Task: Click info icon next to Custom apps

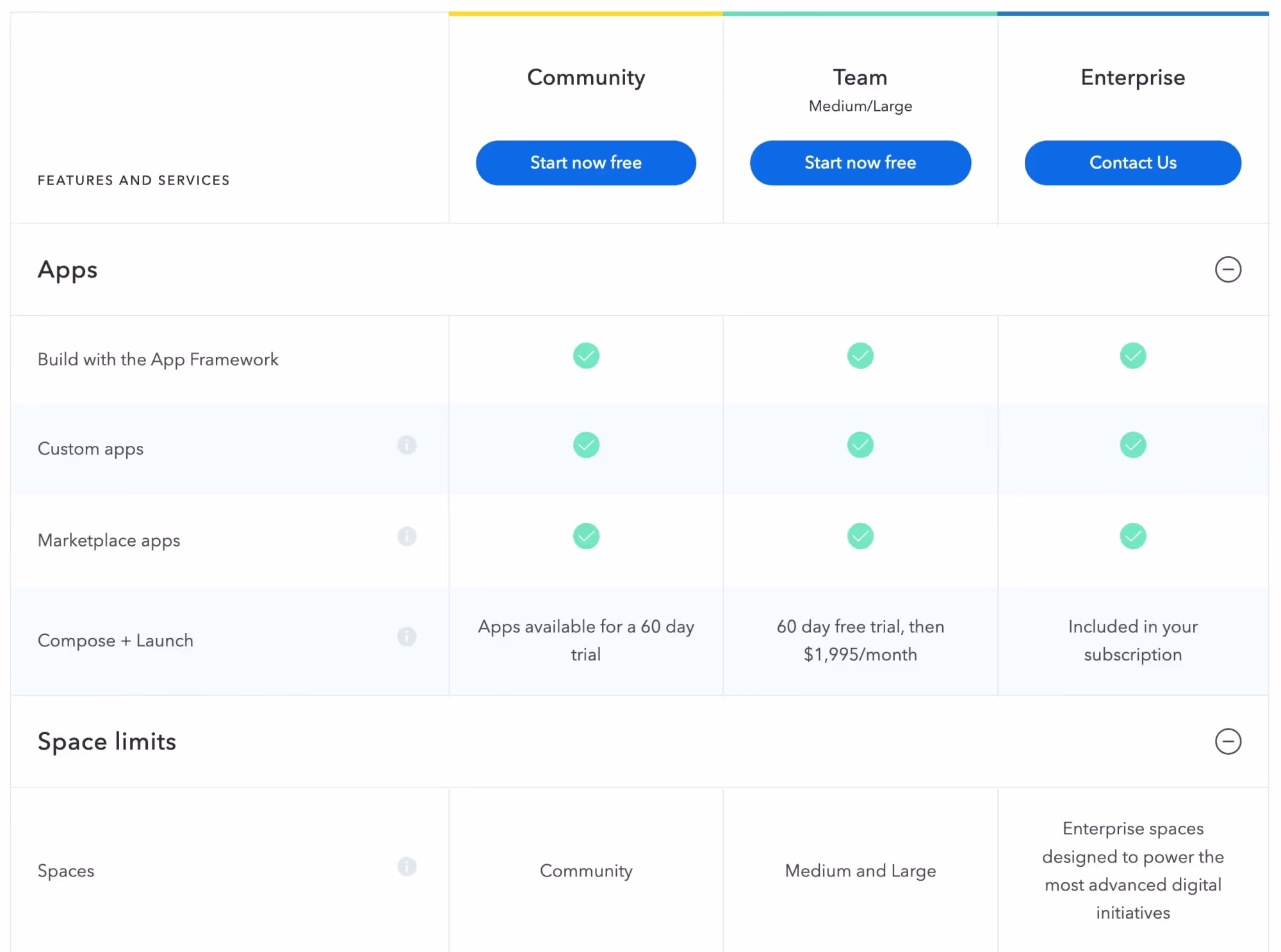Action: click(x=407, y=445)
